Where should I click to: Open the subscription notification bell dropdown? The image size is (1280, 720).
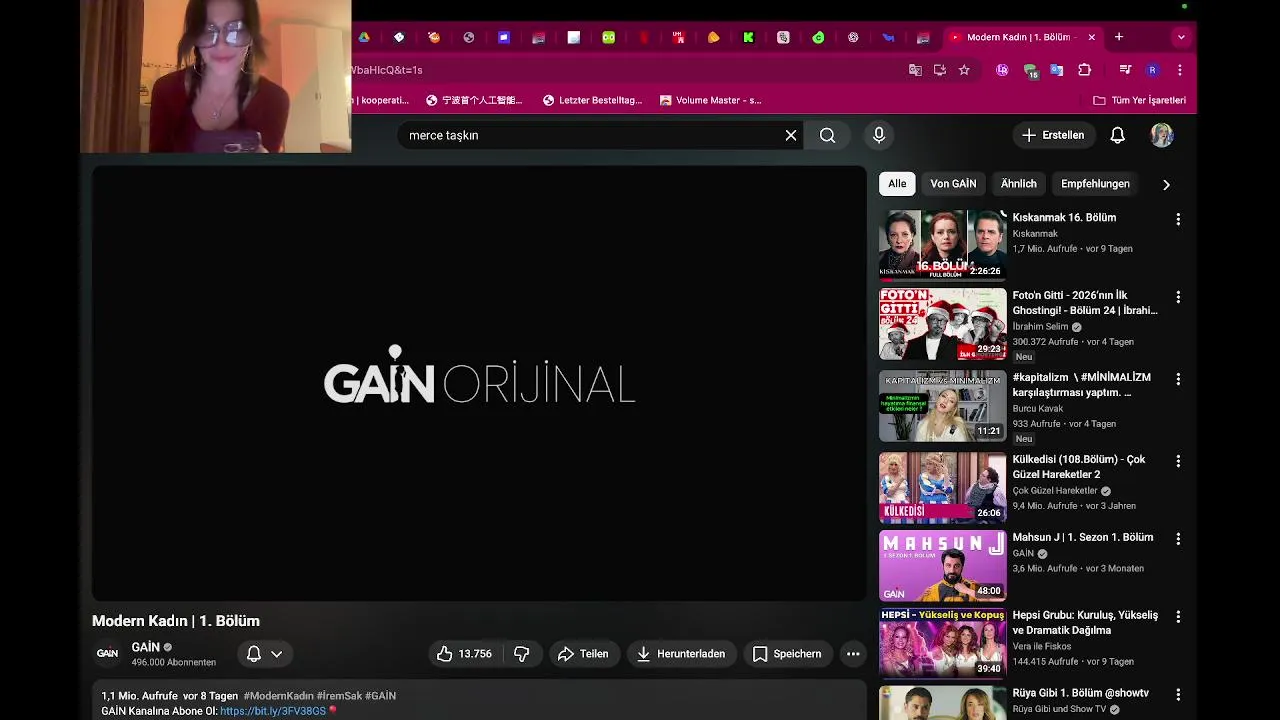265,654
